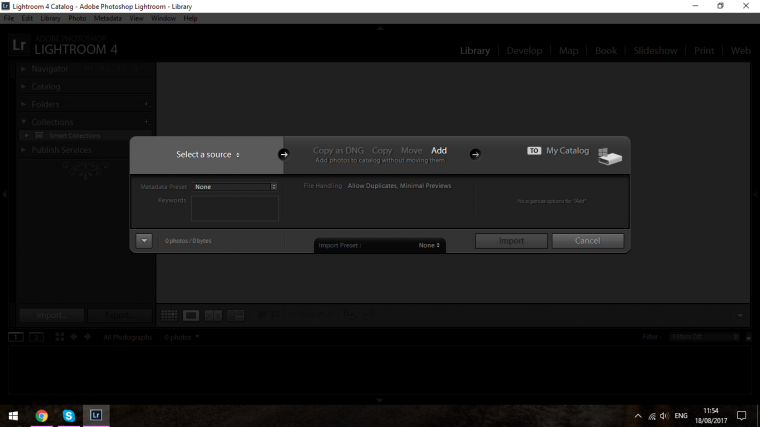Viewport: 760px width, 427px height.
Task: Choose the Move import method
Action: coord(411,151)
